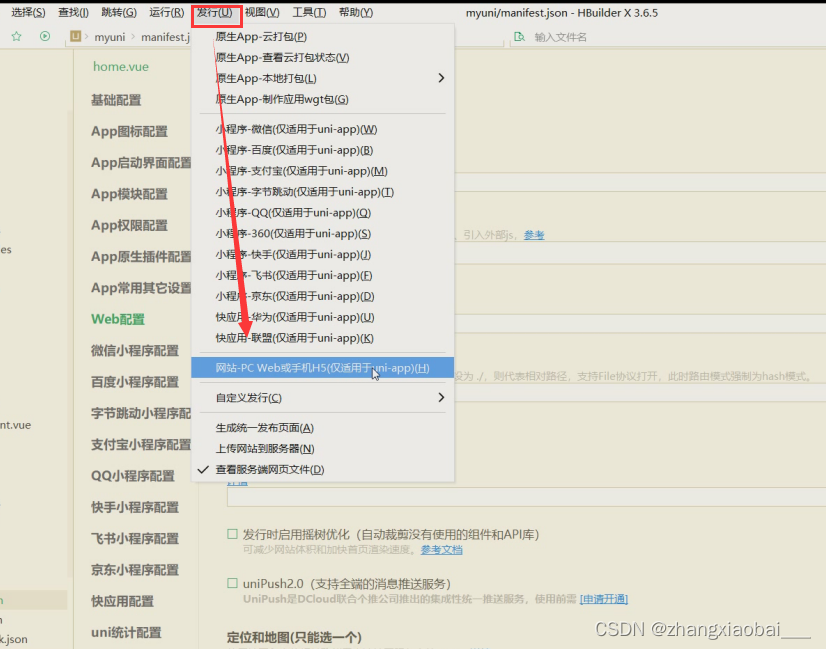Open the 帮助(Y) menu
826x649 pixels.
click(356, 13)
